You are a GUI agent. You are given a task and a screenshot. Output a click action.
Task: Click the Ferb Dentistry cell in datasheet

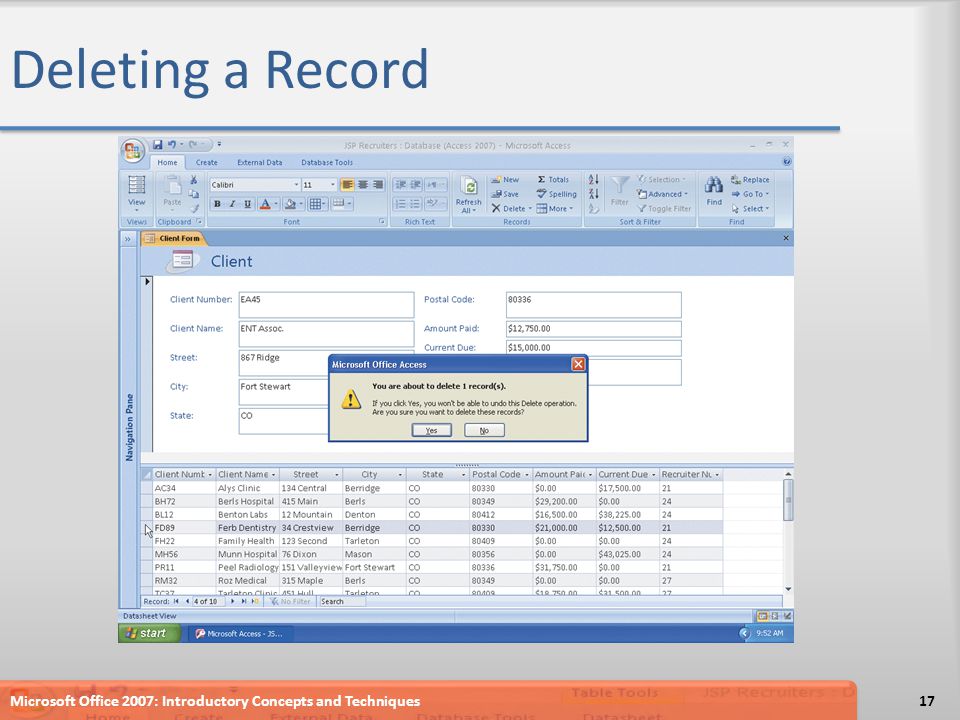247,528
